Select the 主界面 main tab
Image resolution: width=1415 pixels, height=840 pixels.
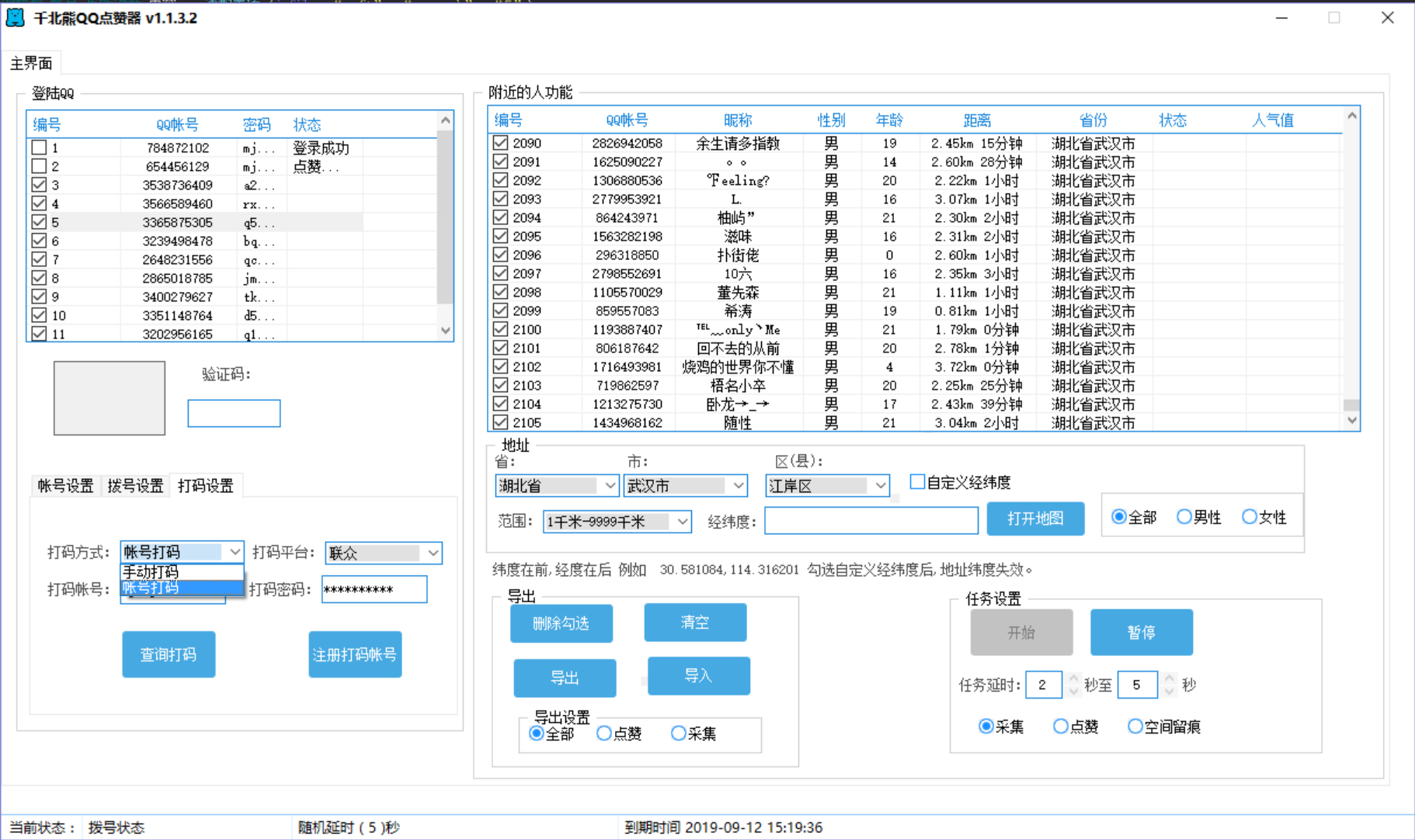point(31,63)
